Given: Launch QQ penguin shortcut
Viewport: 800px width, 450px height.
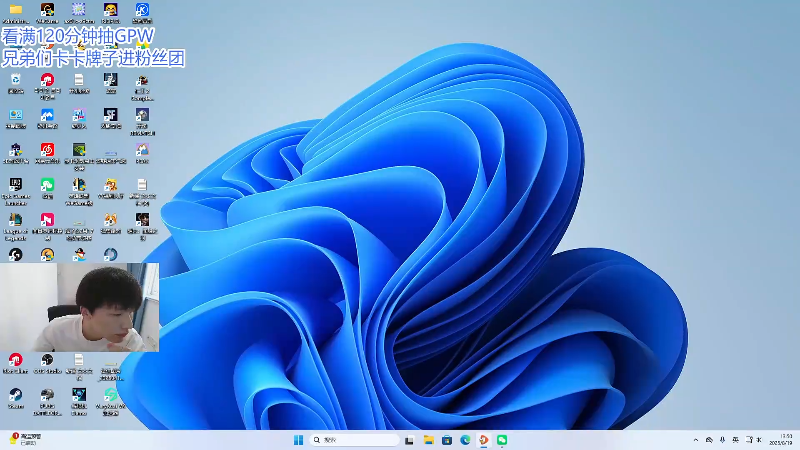Looking at the screenshot, I should tap(79, 254).
